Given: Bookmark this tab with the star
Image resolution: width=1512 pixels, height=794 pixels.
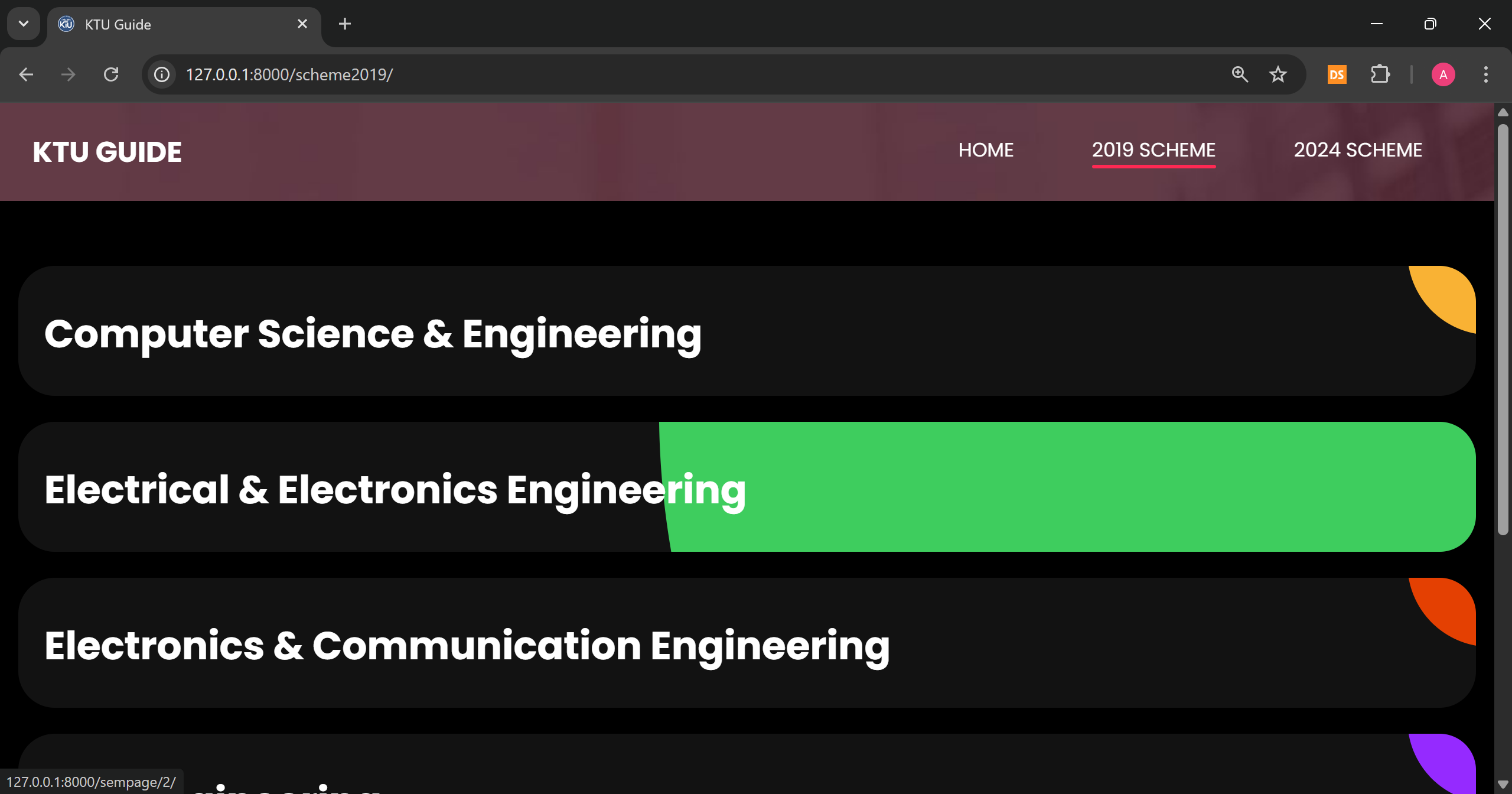Looking at the screenshot, I should pyautogui.click(x=1278, y=74).
